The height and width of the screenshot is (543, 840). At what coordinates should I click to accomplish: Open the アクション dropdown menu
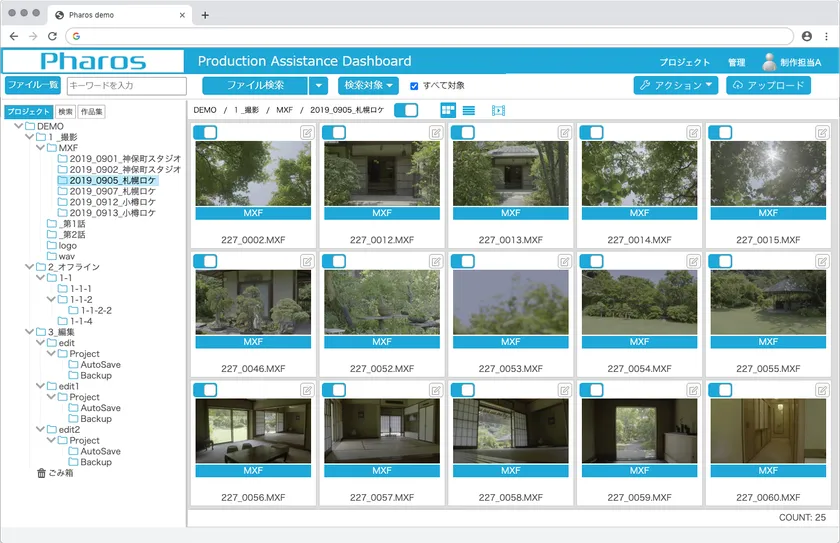(x=676, y=86)
